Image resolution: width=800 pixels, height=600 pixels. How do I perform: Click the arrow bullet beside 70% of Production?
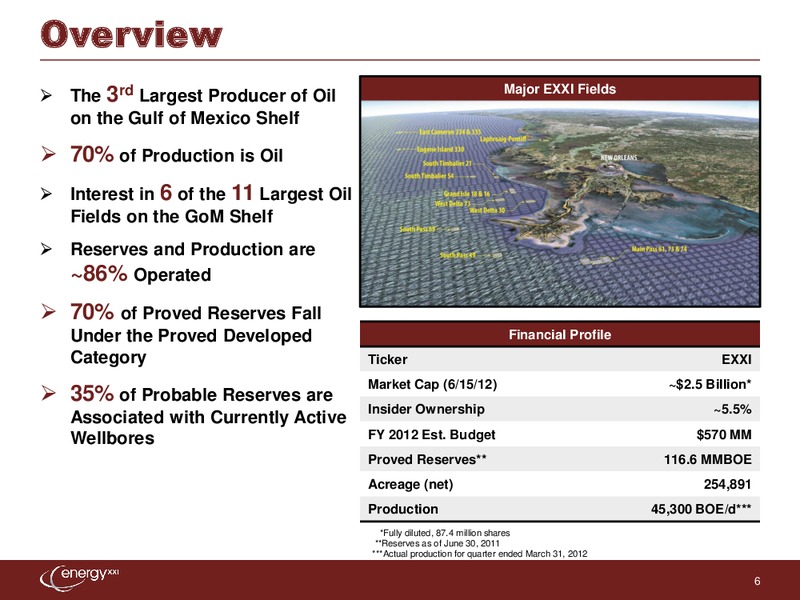click(x=48, y=154)
